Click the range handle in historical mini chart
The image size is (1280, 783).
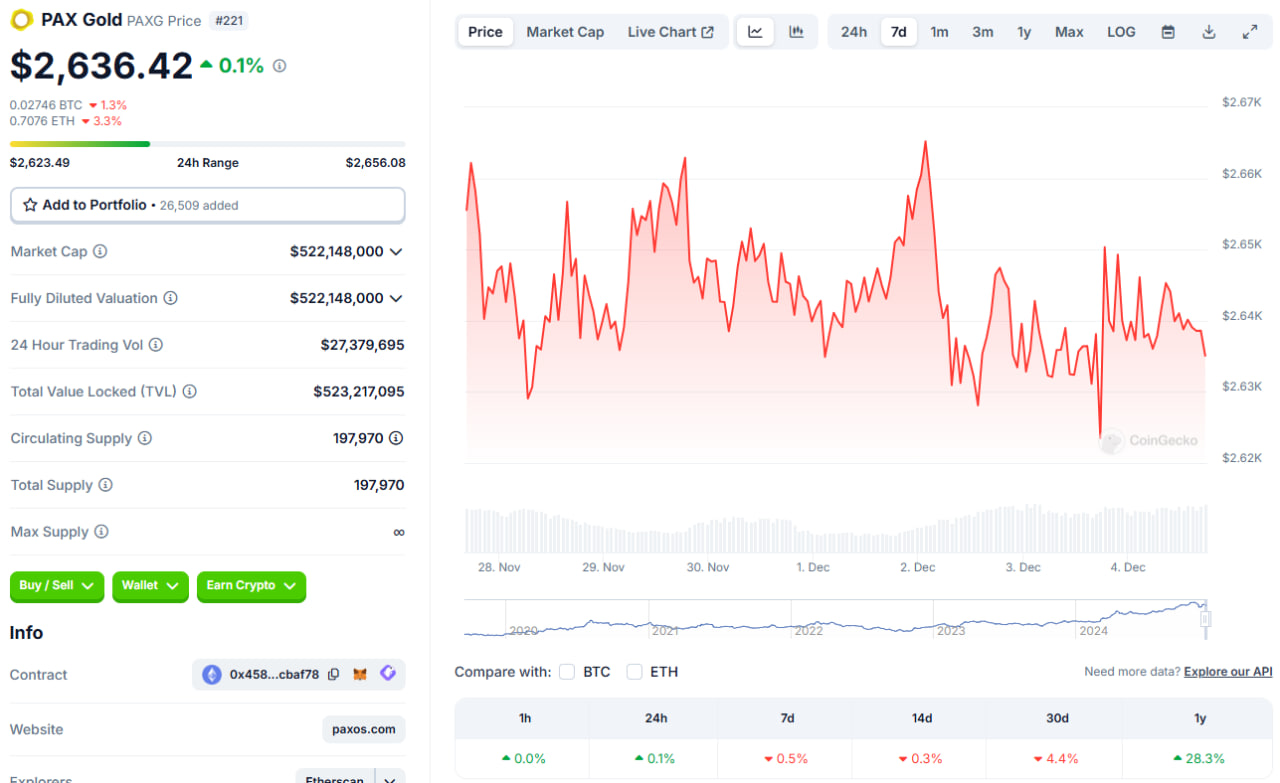click(1205, 620)
